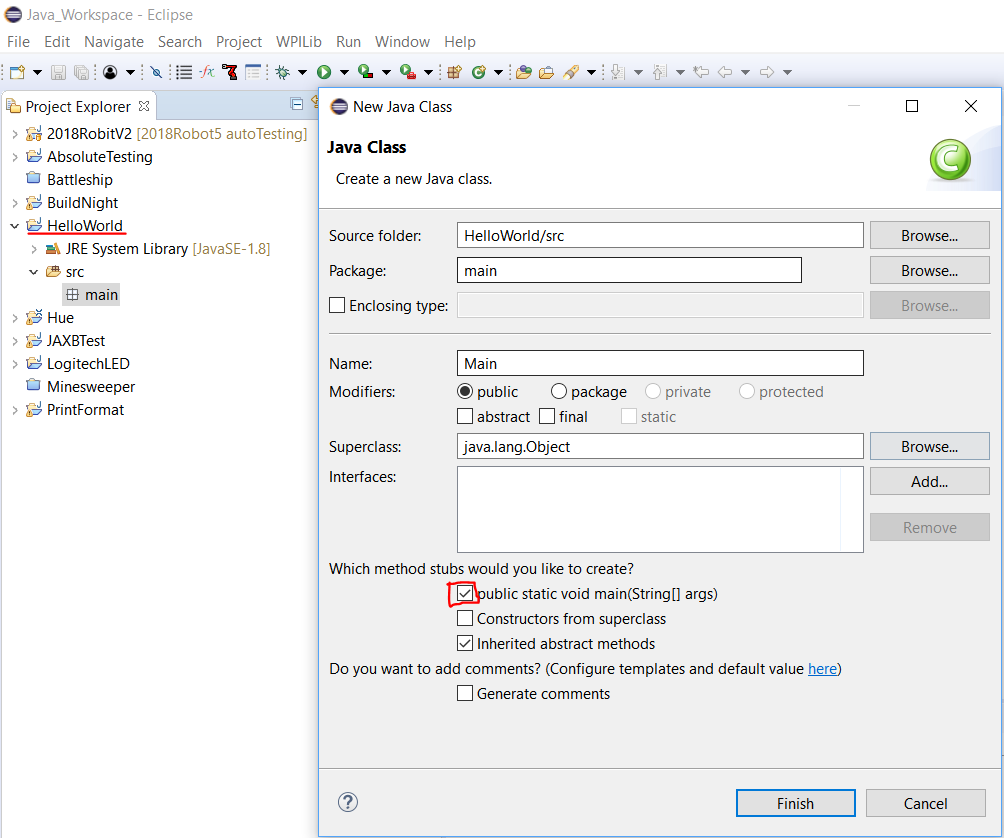The height and width of the screenshot is (838, 1004).
Task: Click the green Run icon
Action: point(324,72)
